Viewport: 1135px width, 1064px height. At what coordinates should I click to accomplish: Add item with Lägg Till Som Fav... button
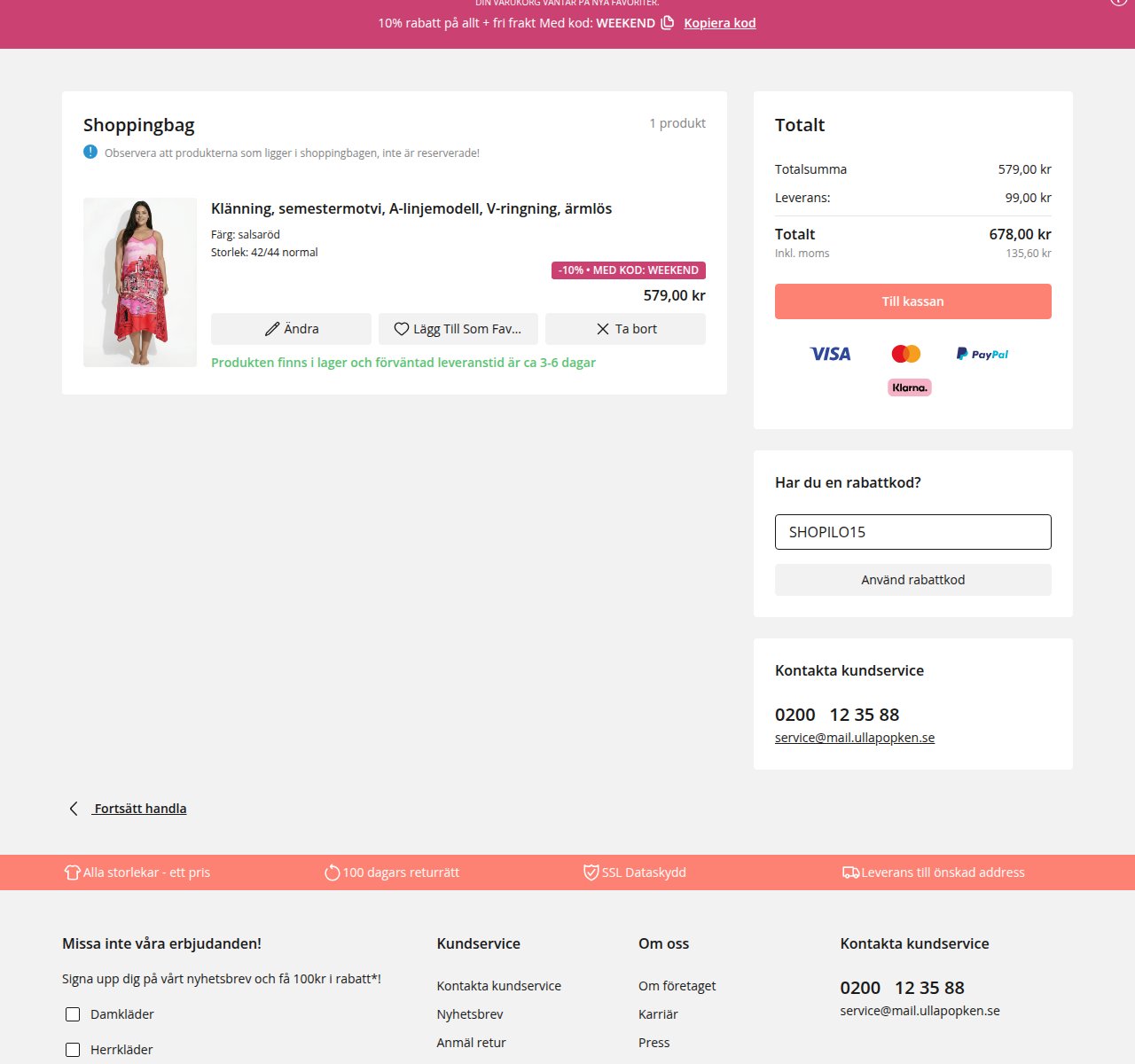[x=458, y=329]
